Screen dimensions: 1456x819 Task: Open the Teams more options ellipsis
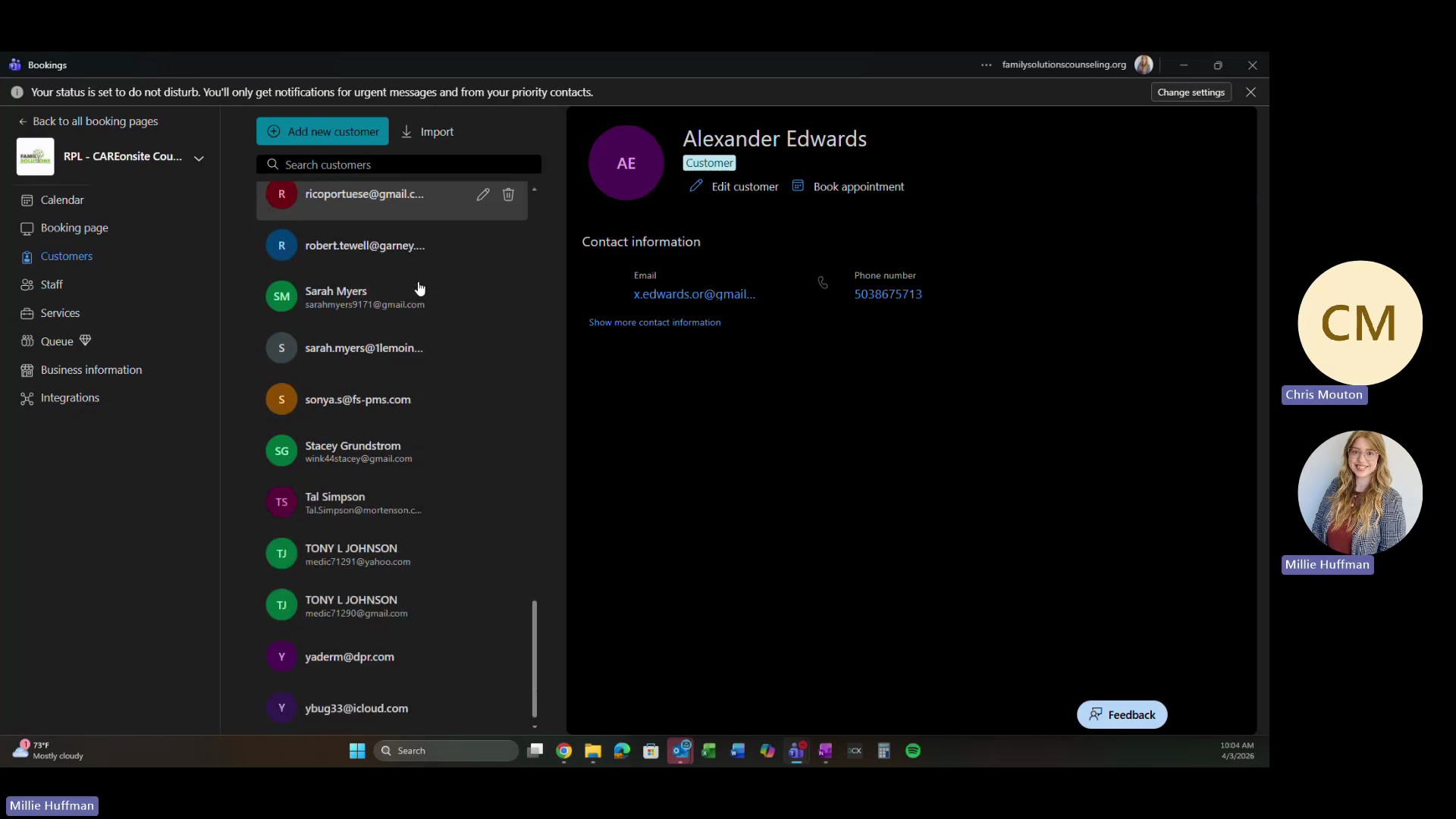(x=986, y=65)
